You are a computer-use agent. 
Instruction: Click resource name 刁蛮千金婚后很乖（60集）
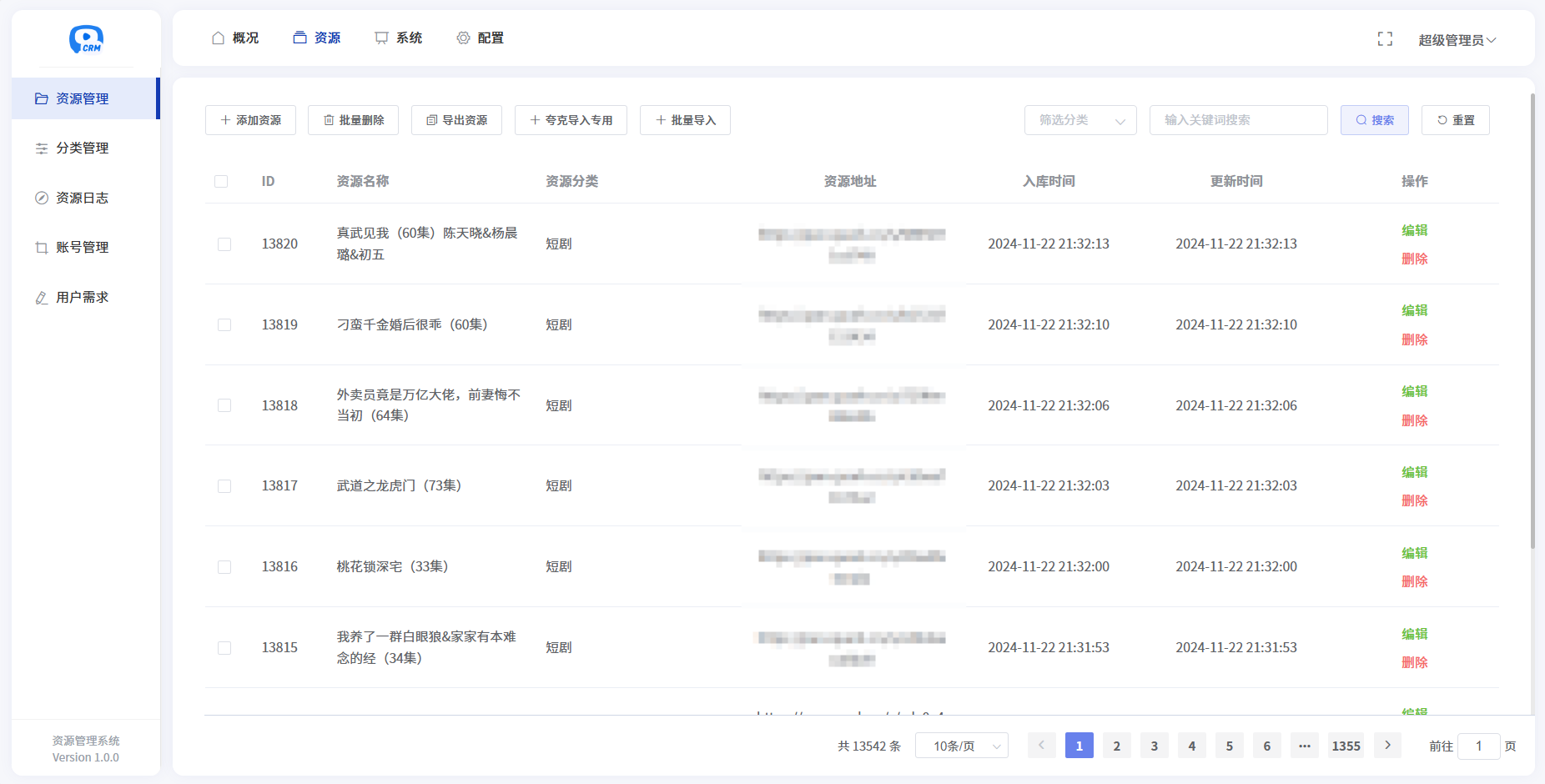tap(413, 325)
